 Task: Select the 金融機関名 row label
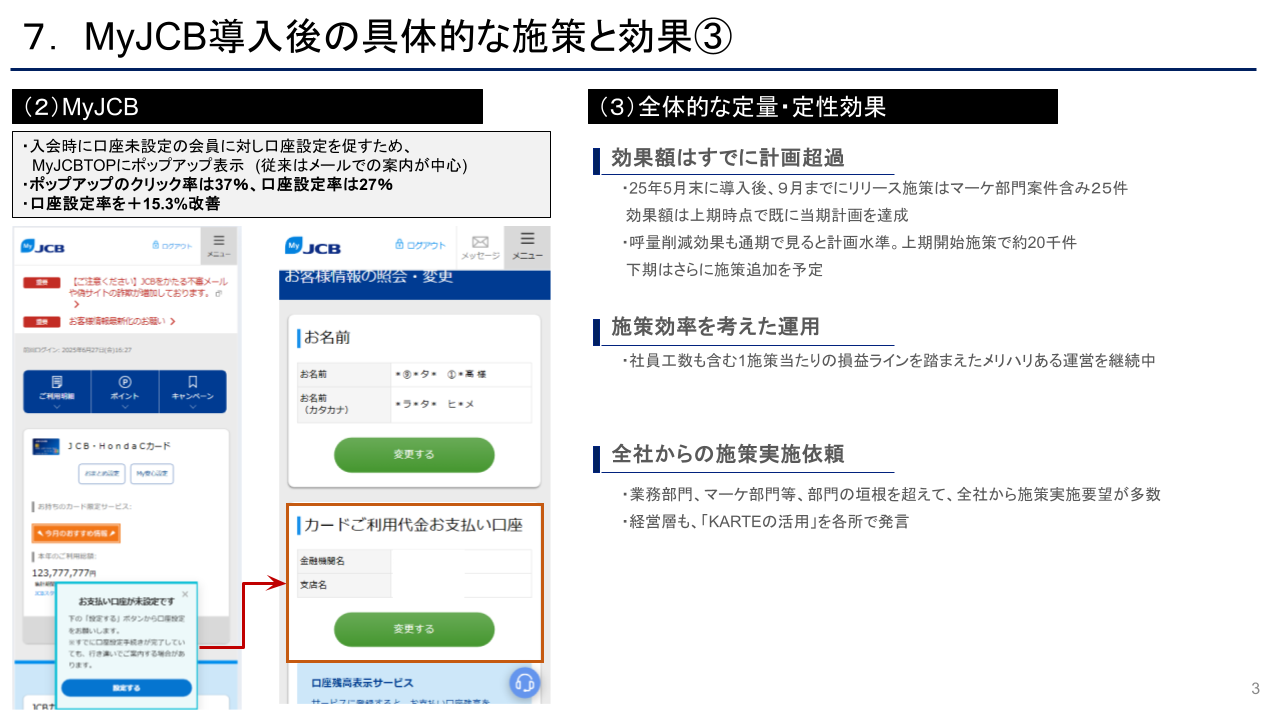coord(321,561)
